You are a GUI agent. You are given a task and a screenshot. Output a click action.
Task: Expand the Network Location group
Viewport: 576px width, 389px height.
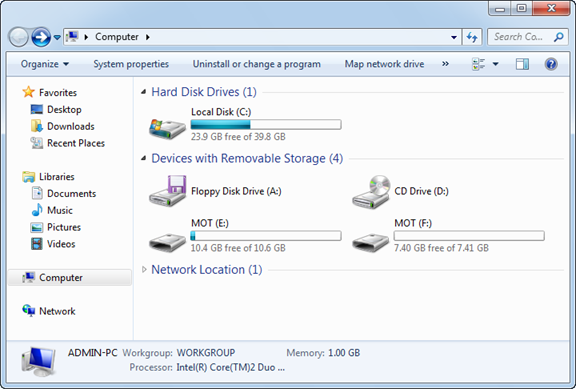tap(144, 270)
